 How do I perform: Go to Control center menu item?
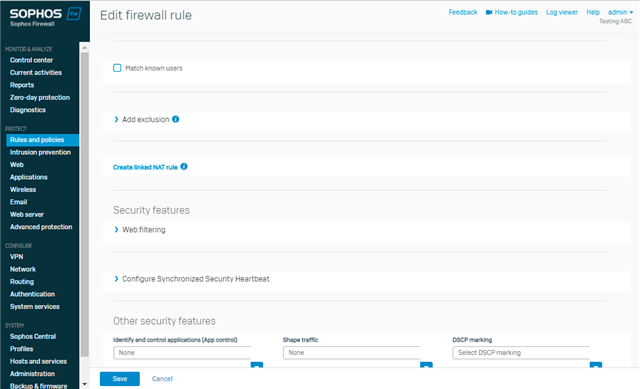pyautogui.click(x=31, y=60)
